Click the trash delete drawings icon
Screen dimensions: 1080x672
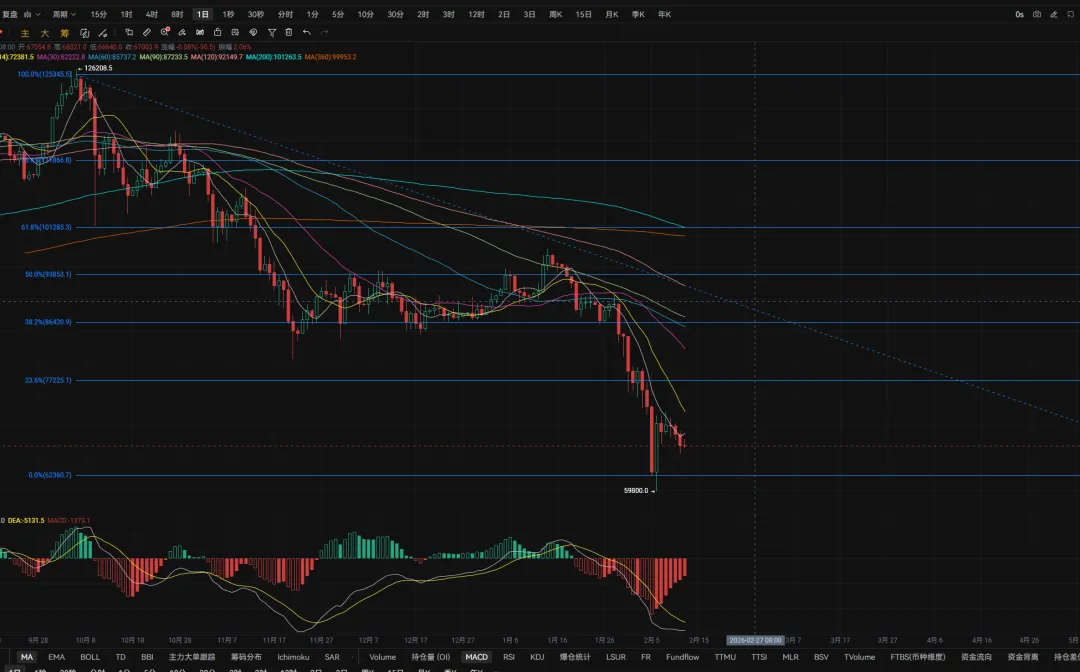289,32
